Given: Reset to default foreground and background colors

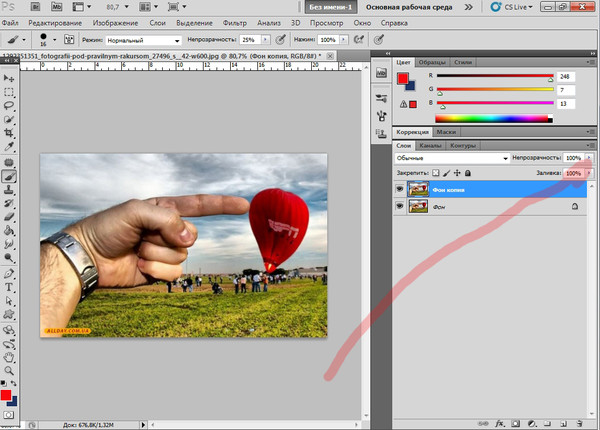Looking at the screenshot, I should point(3,383).
